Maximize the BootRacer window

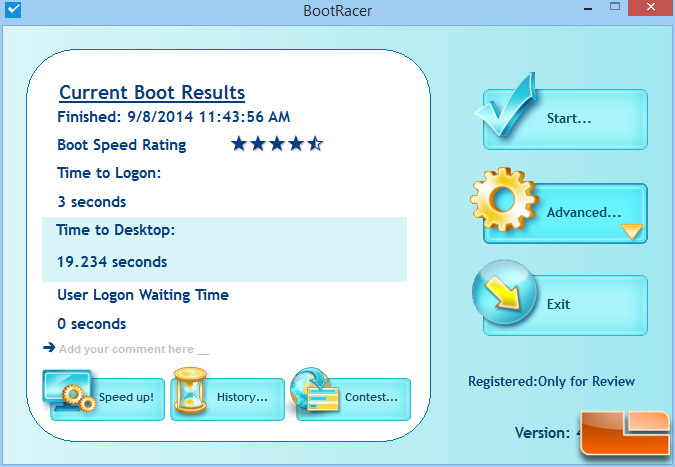click(x=615, y=6)
